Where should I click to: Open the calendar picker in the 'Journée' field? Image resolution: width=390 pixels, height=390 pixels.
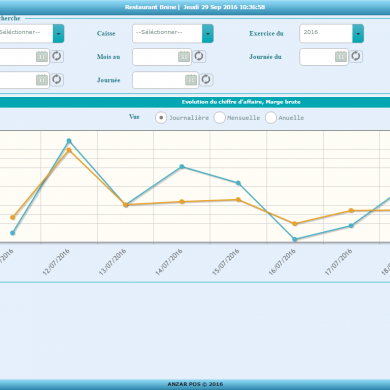pyautogui.click(x=191, y=80)
